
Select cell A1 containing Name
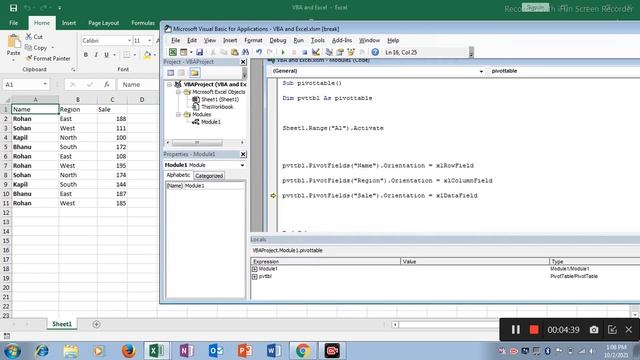pos(35,109)
